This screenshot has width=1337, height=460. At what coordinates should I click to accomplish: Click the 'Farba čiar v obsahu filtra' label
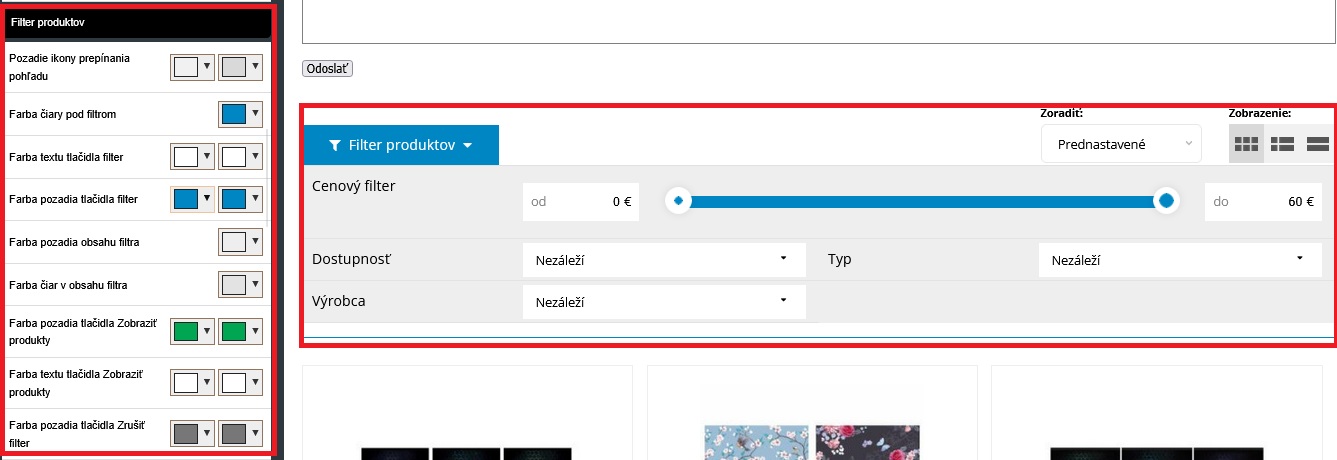click(x=69, y=285)
